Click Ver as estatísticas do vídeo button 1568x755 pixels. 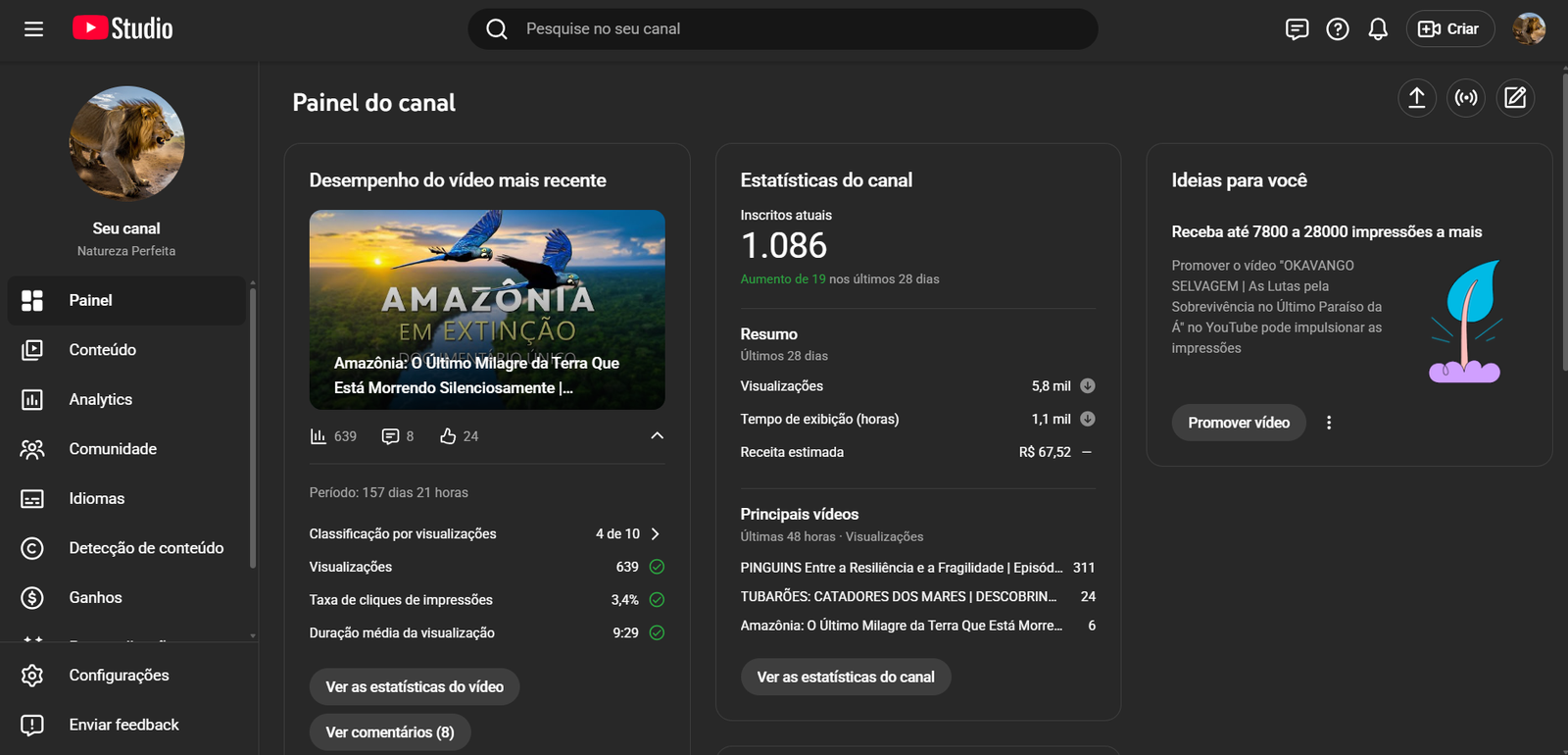(415, 687)
